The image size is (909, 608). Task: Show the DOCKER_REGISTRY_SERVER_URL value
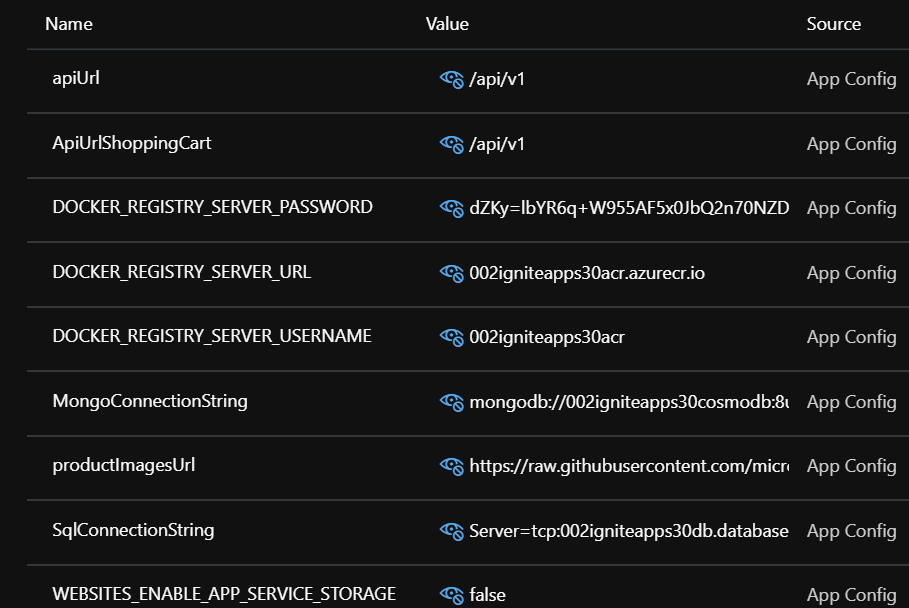[x=450, y=272]
